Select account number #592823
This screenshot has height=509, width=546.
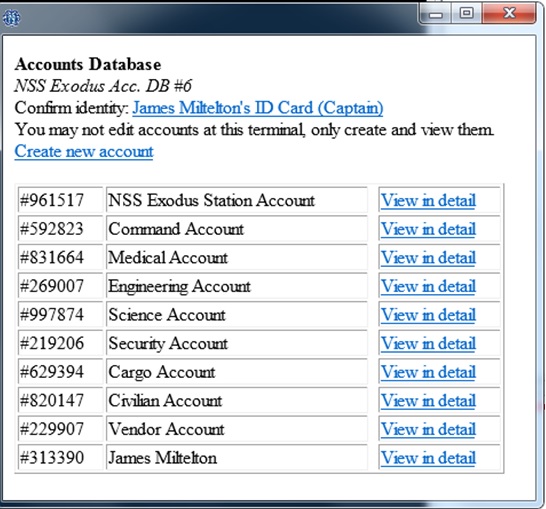click(x=60, y=229)
